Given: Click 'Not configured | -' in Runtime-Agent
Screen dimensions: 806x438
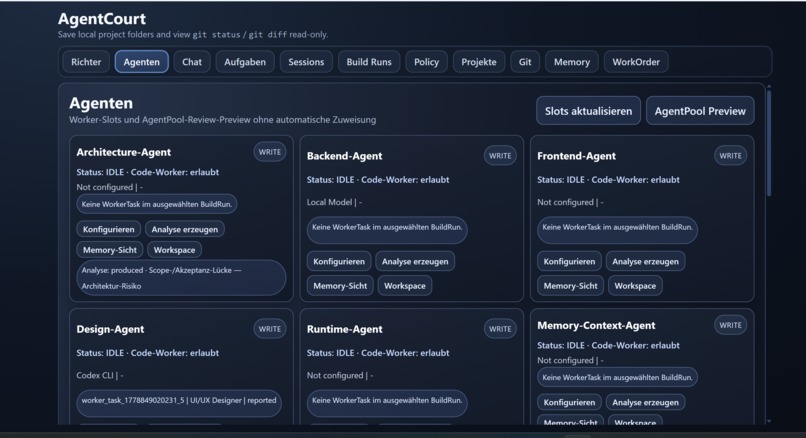Looking at the screenshot, I should point(340,375).
